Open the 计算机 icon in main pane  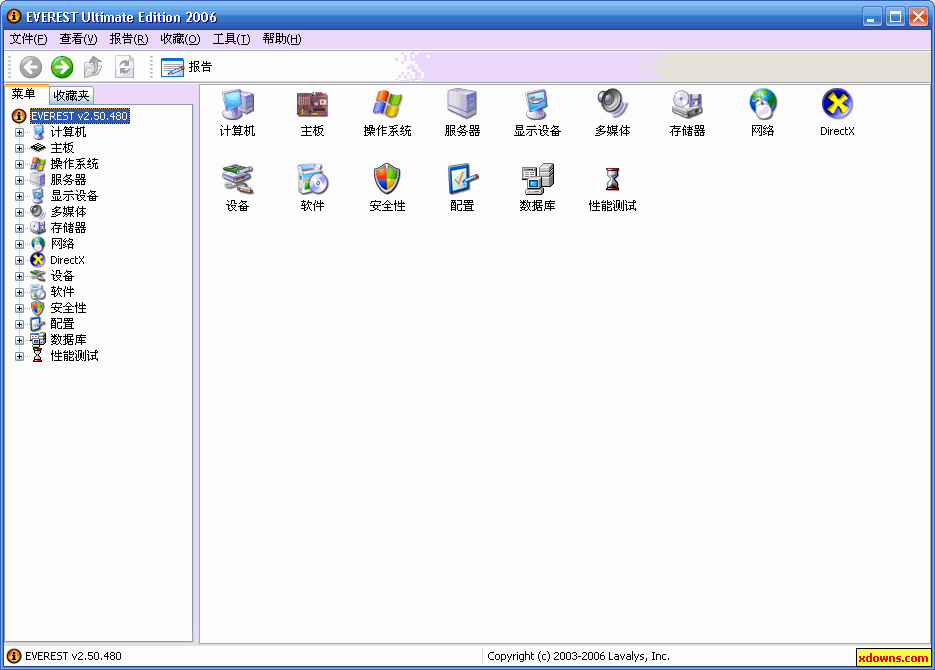coord(237,113)
